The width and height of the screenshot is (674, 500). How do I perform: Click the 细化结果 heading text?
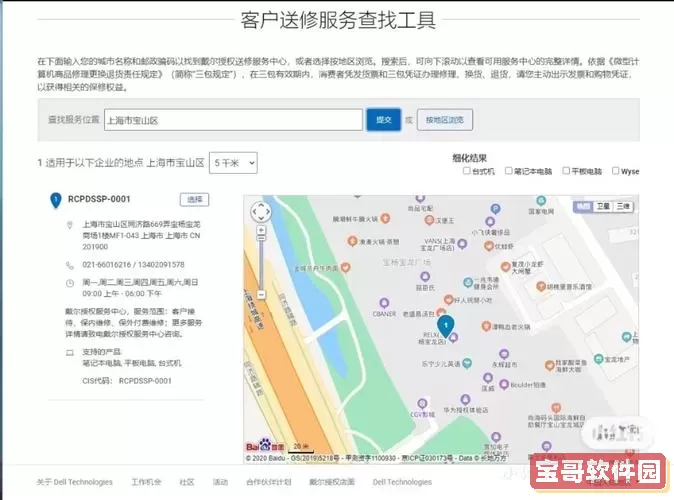click(469, 158)
